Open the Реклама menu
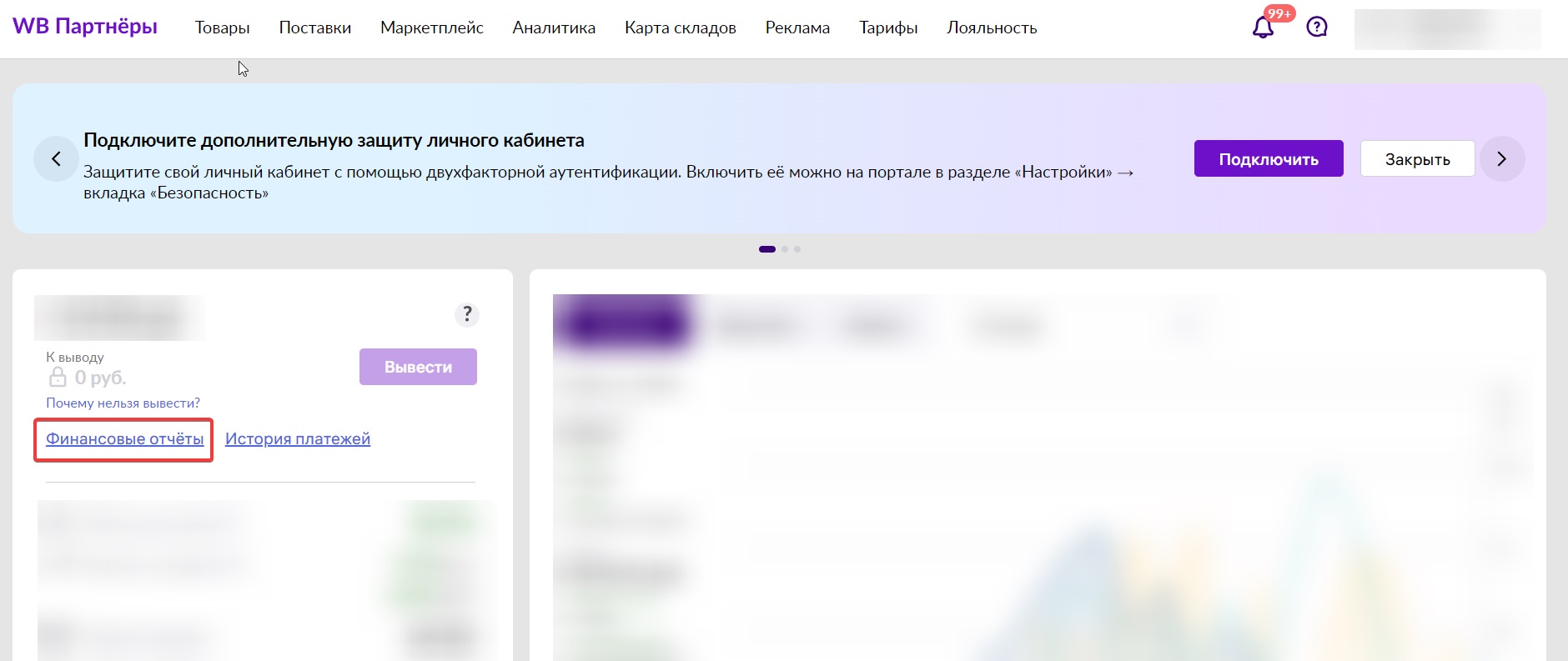The width and height of the screenshot is (1568, 661). (797, 28)
